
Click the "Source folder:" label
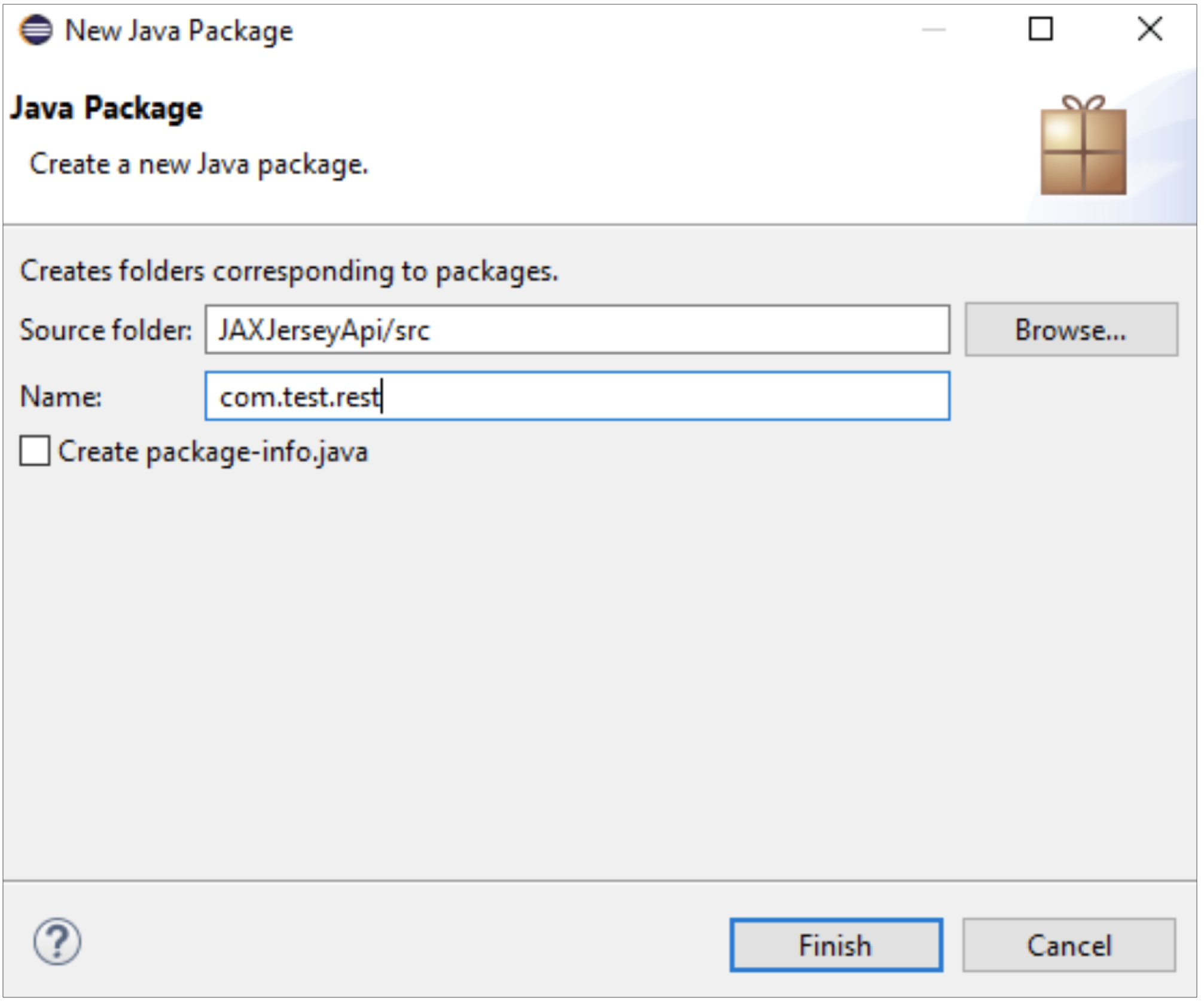[106, 330]
